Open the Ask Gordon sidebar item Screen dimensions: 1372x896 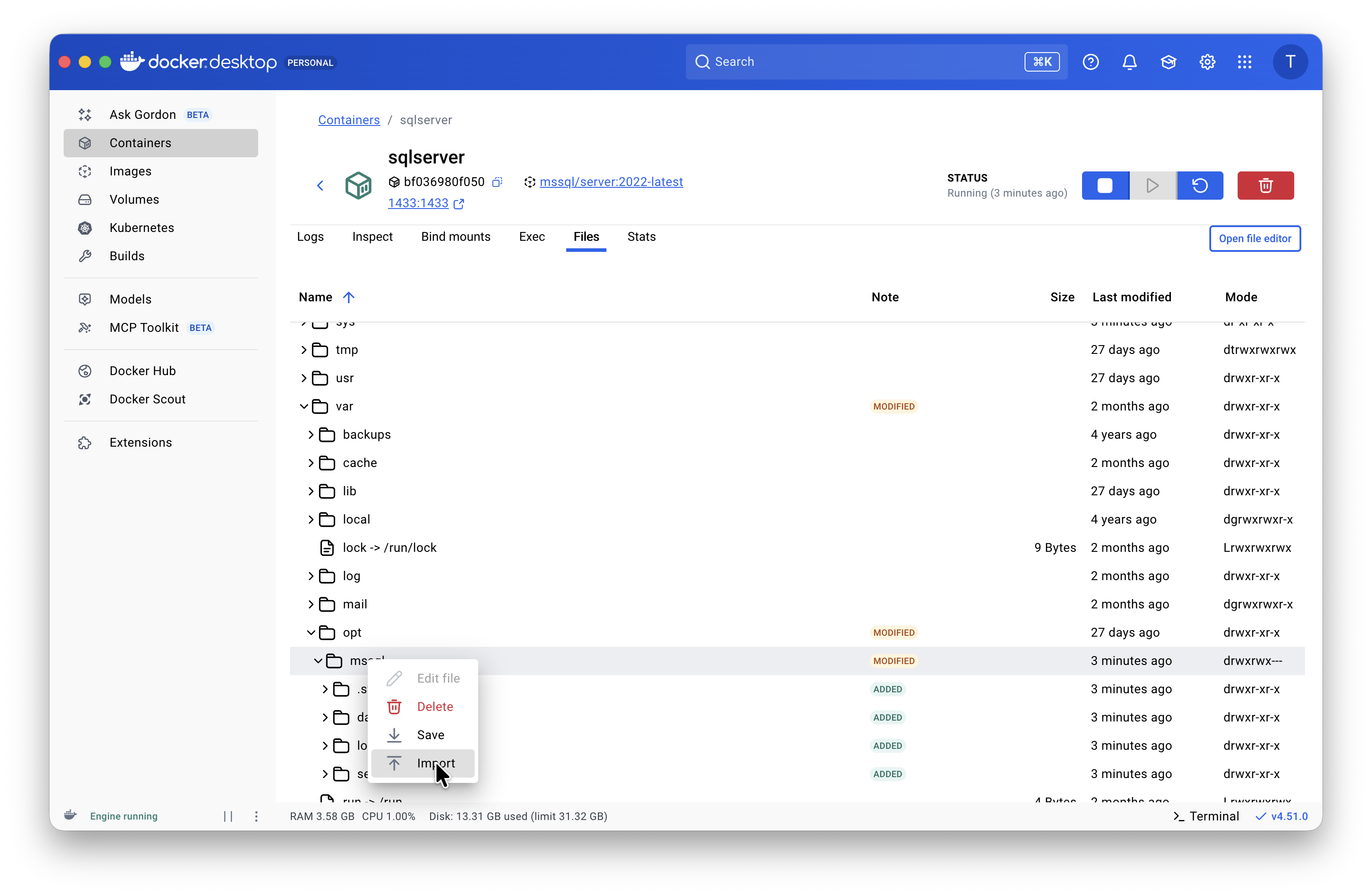[160, 115]
